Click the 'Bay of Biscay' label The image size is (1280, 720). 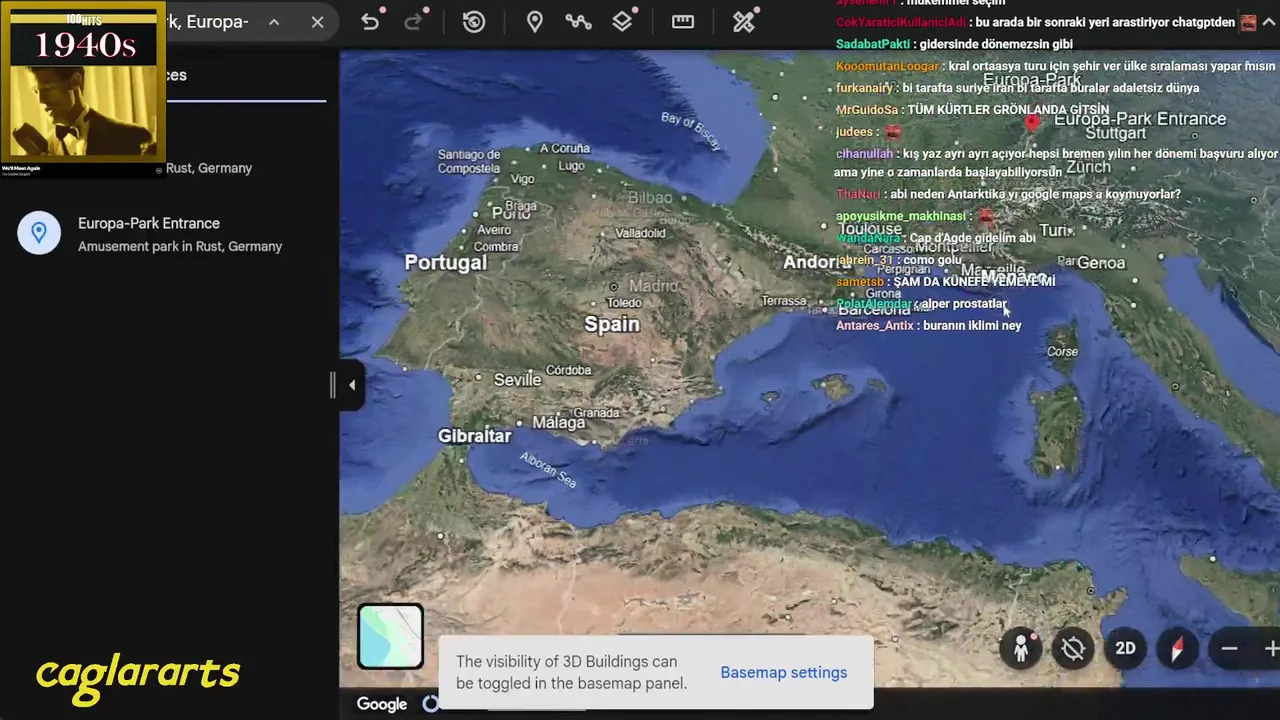click(x=691, y=131)
